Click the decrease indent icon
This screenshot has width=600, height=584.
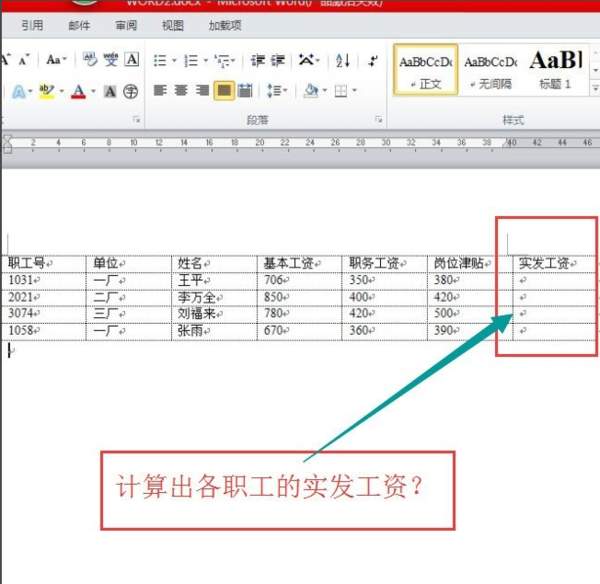258,60
